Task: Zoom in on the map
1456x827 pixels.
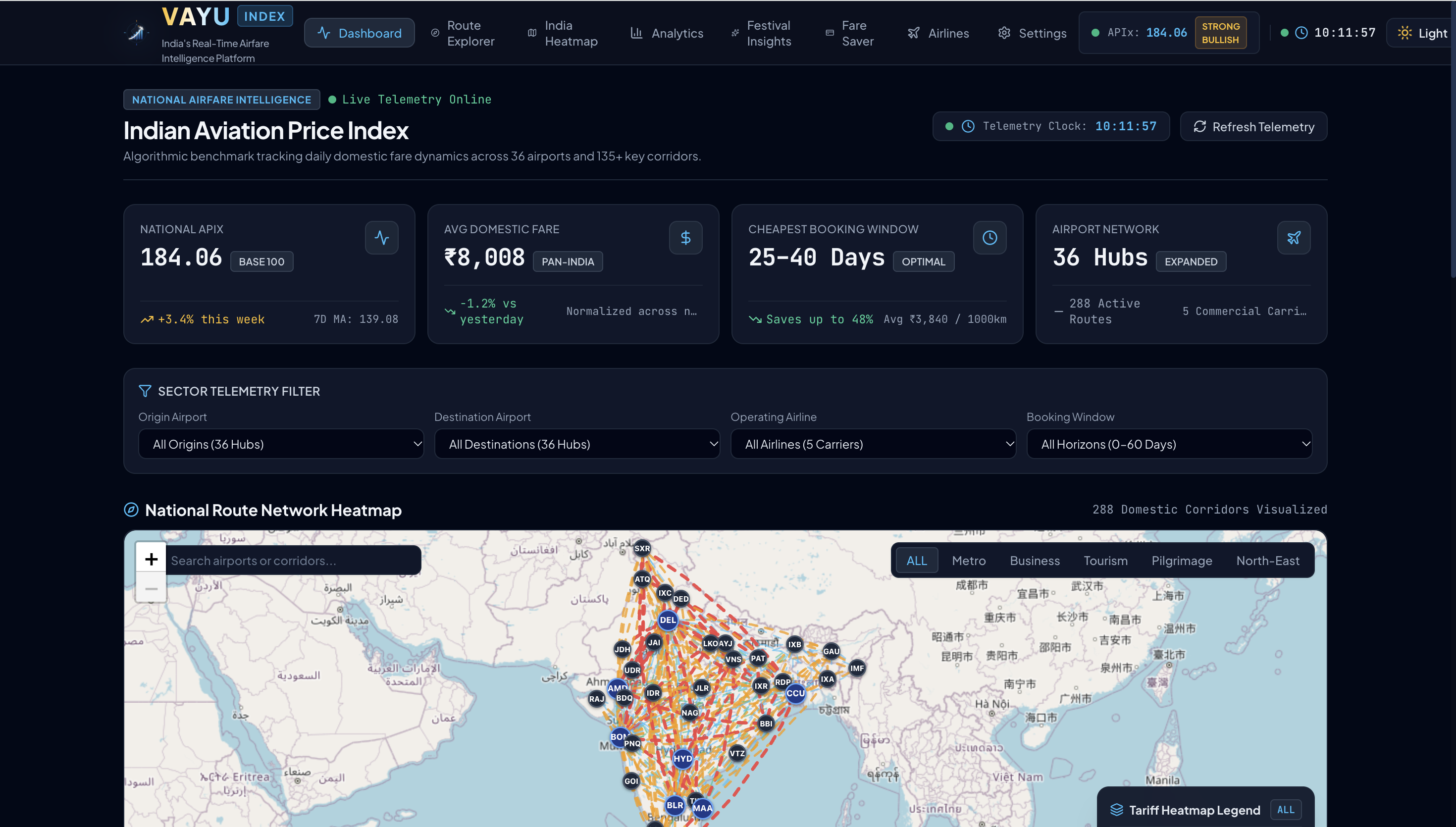Action: pyautogui.click(x=151, y=559)
